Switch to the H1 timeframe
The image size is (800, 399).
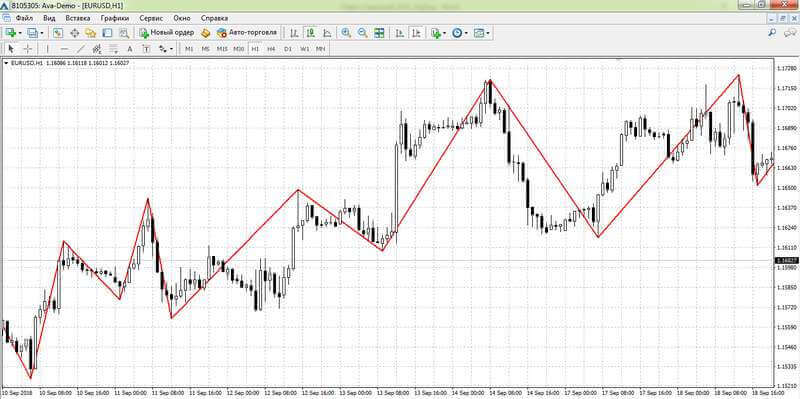255,49
